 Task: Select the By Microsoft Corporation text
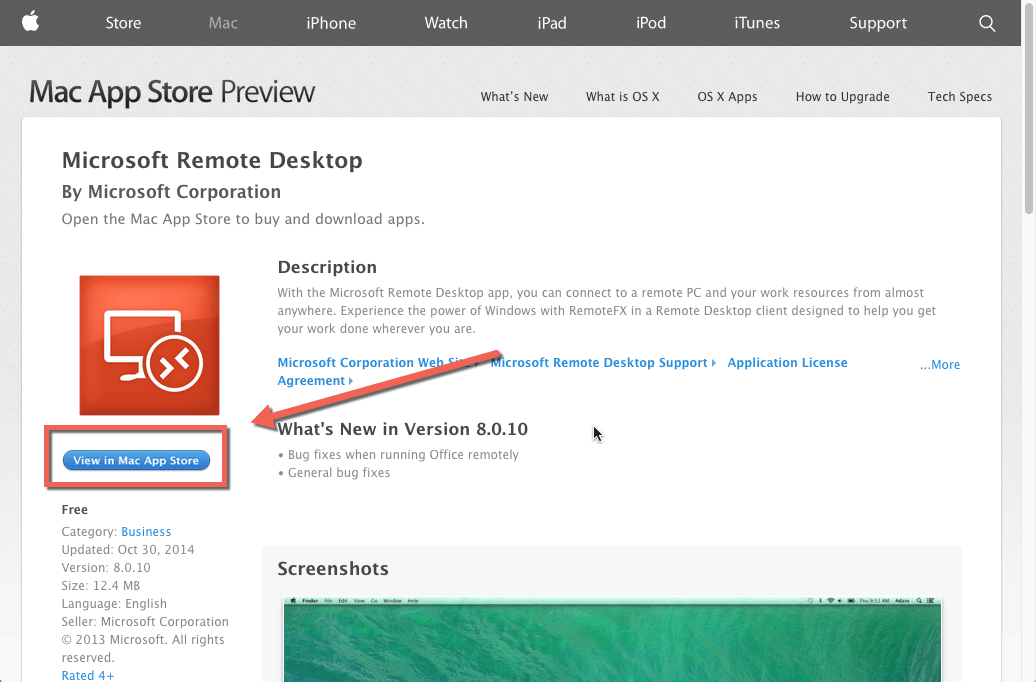tap(171, 192)
